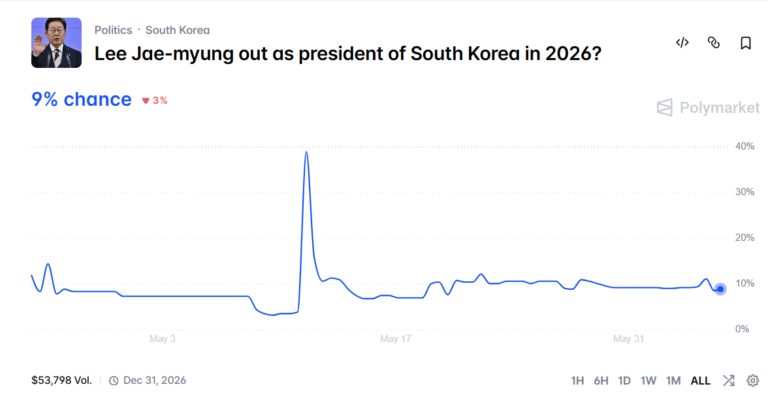Bookmark this market
Image resolution: width=768 pixels, height=410 pixels.
pos(745,43)
